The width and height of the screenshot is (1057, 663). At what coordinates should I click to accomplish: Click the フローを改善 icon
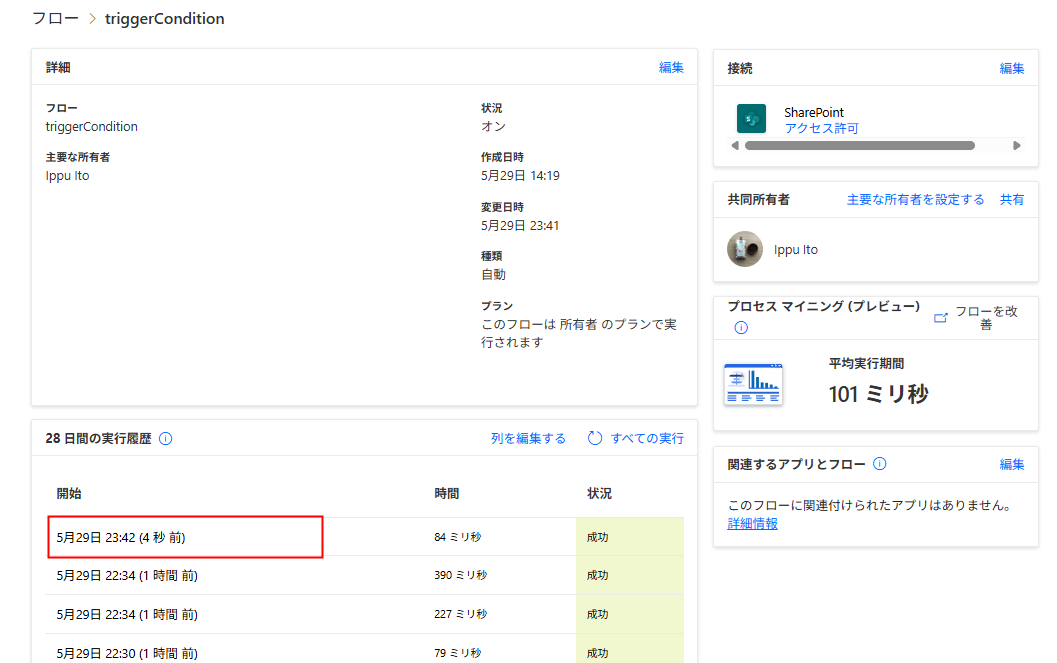[940, 317]
